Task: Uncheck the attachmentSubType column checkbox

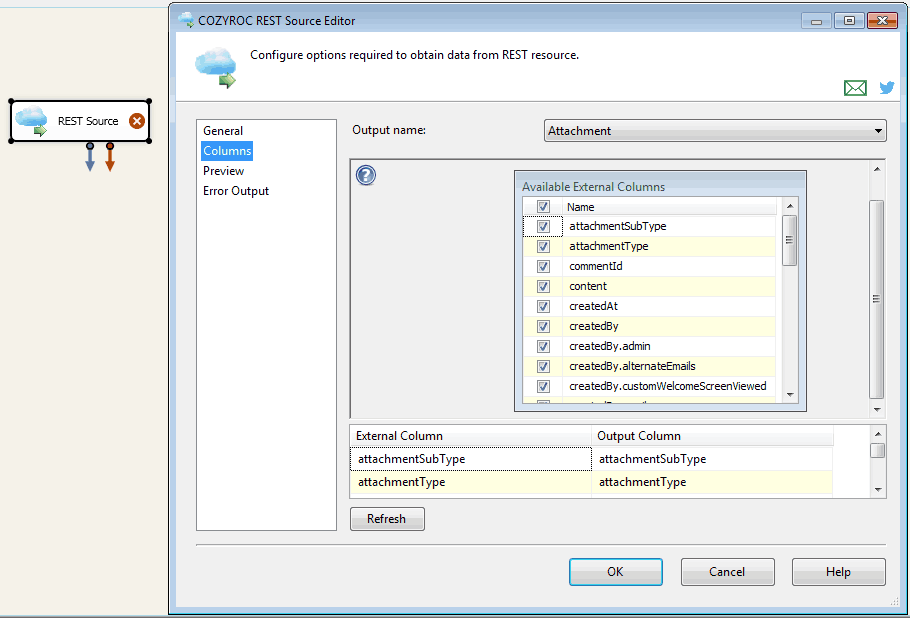Action: 543,226
